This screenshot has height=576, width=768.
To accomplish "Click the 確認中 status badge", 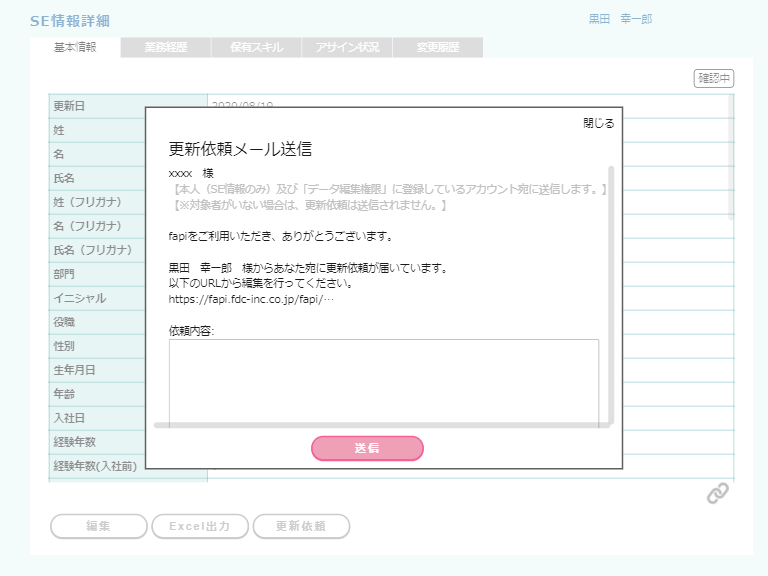I will [x=714, y=78].
